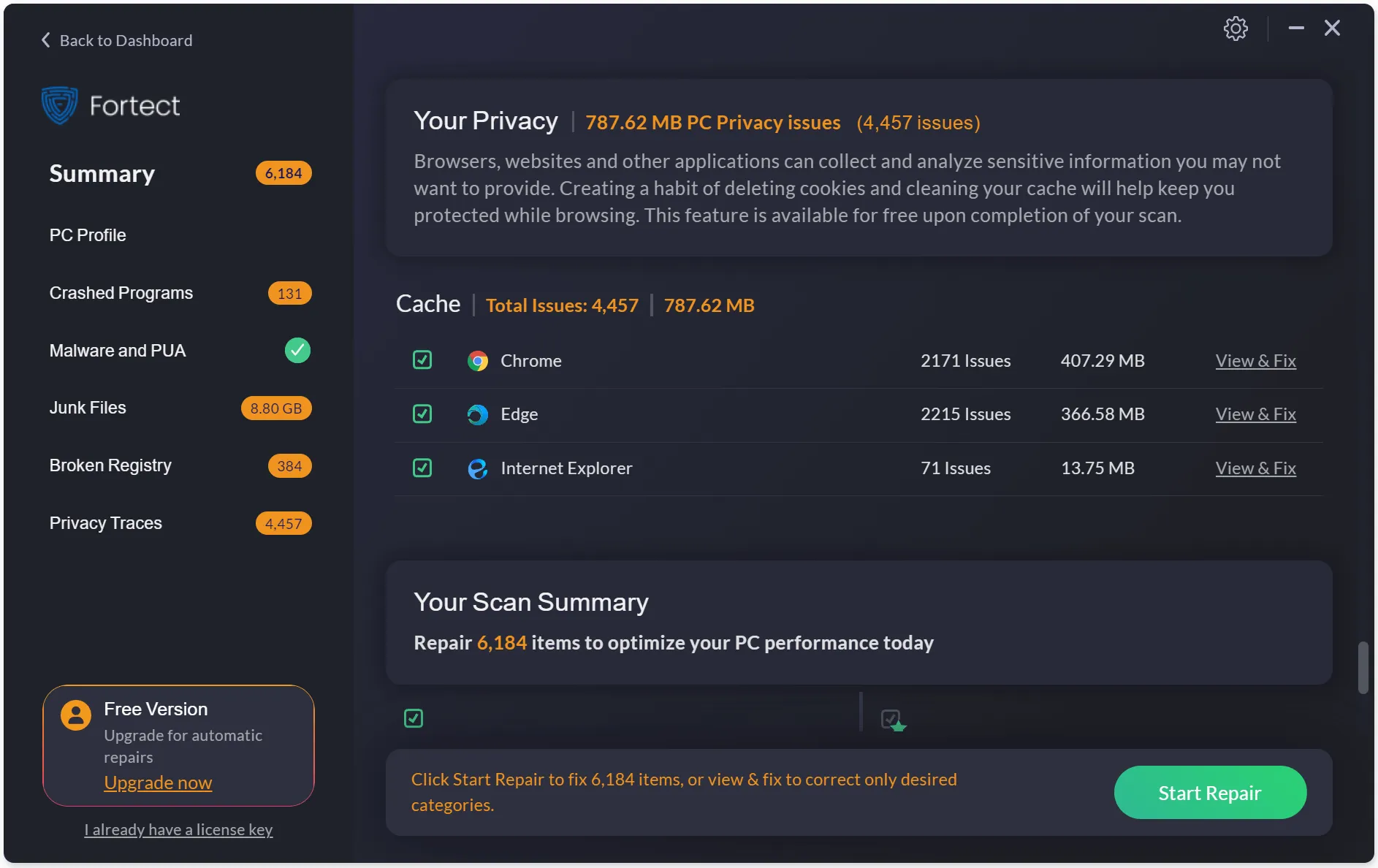The height and width of the screenshot is (868, 1378).
Task: Uncheck the Chrome cache checkbox
Action: (x=422, y=360)
